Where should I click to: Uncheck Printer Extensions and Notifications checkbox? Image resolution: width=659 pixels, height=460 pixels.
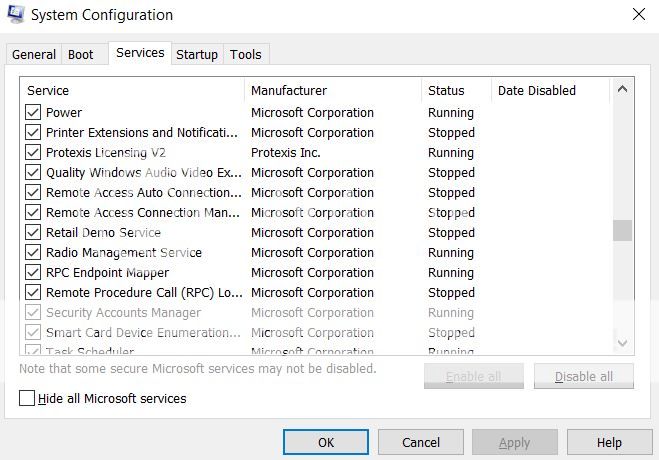(x=33, y=132)
